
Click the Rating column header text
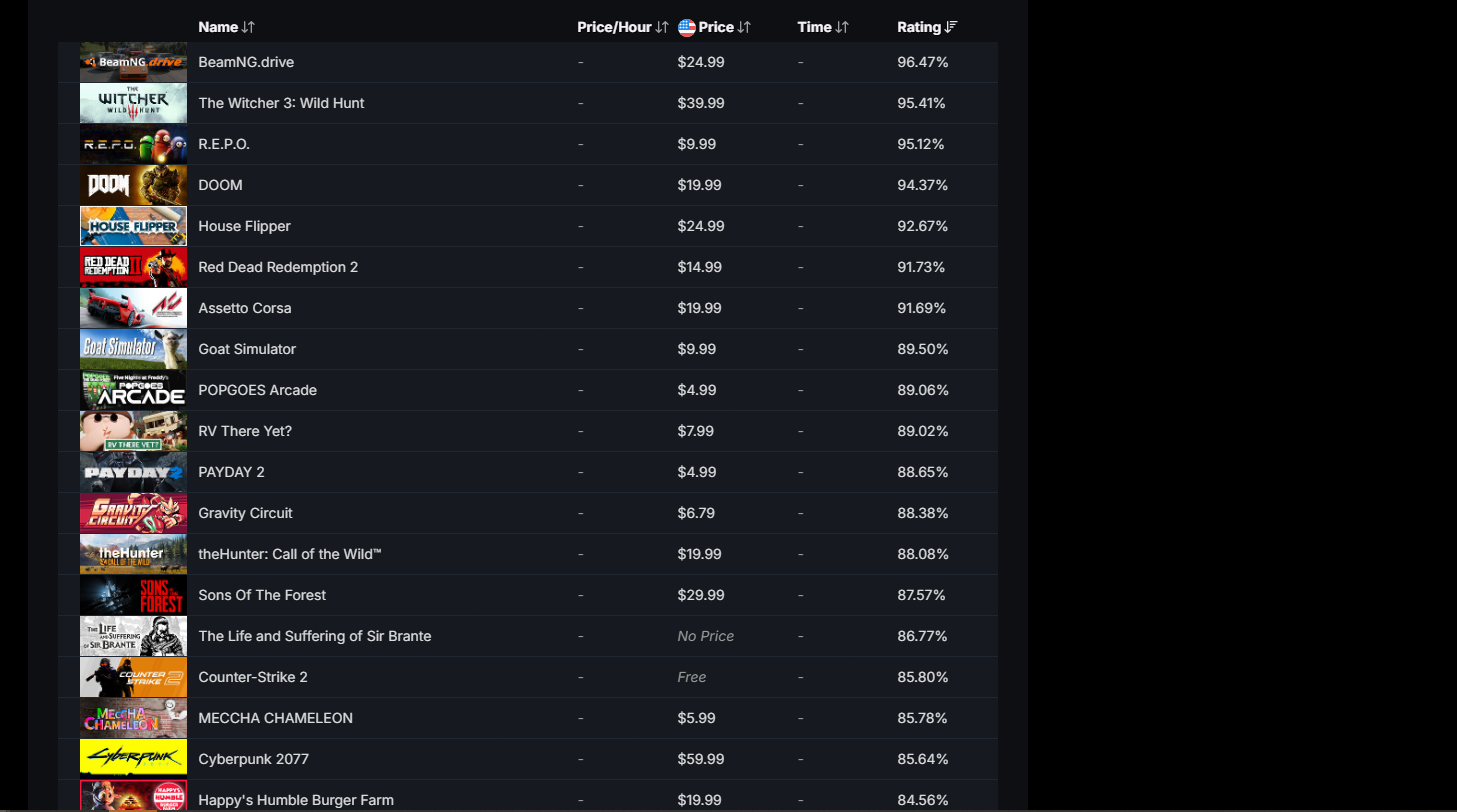point(919,28)
